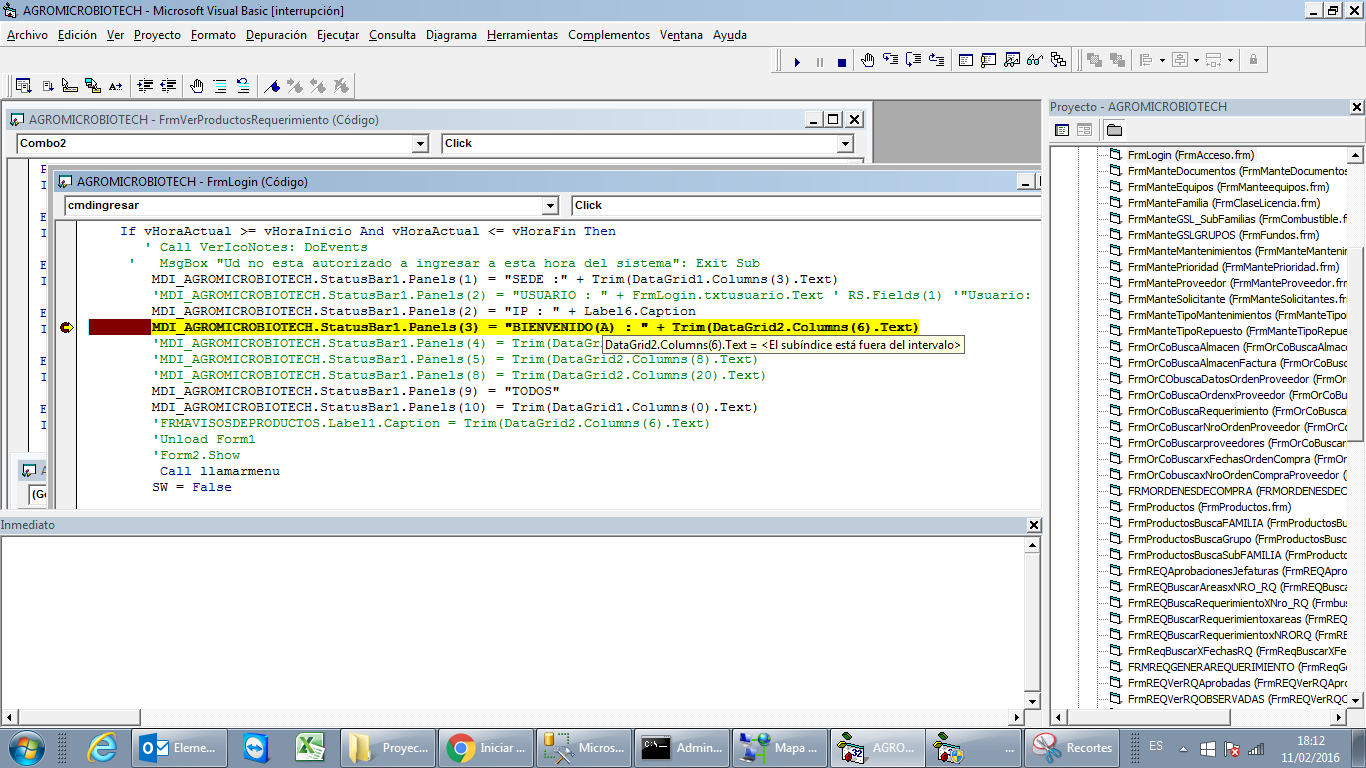Click Toggle Breakpoint hand in edit toolbar

tap(197, 86)
